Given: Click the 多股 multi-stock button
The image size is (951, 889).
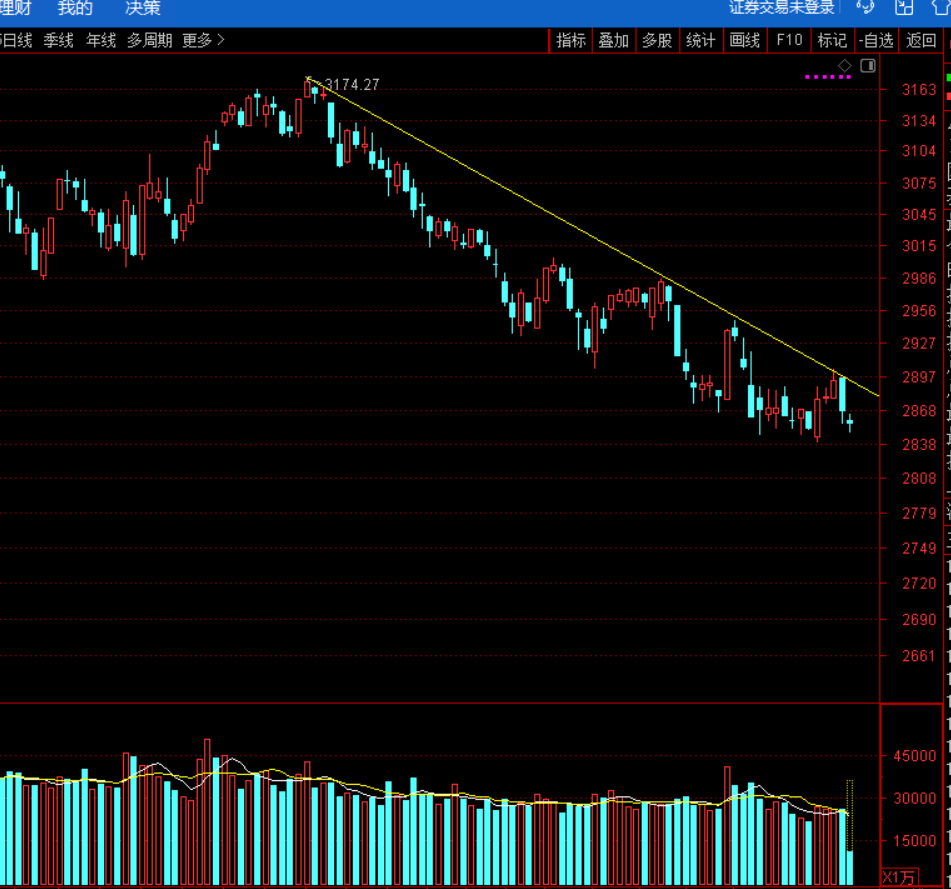Looking at the screenshot, I should 657,41.
